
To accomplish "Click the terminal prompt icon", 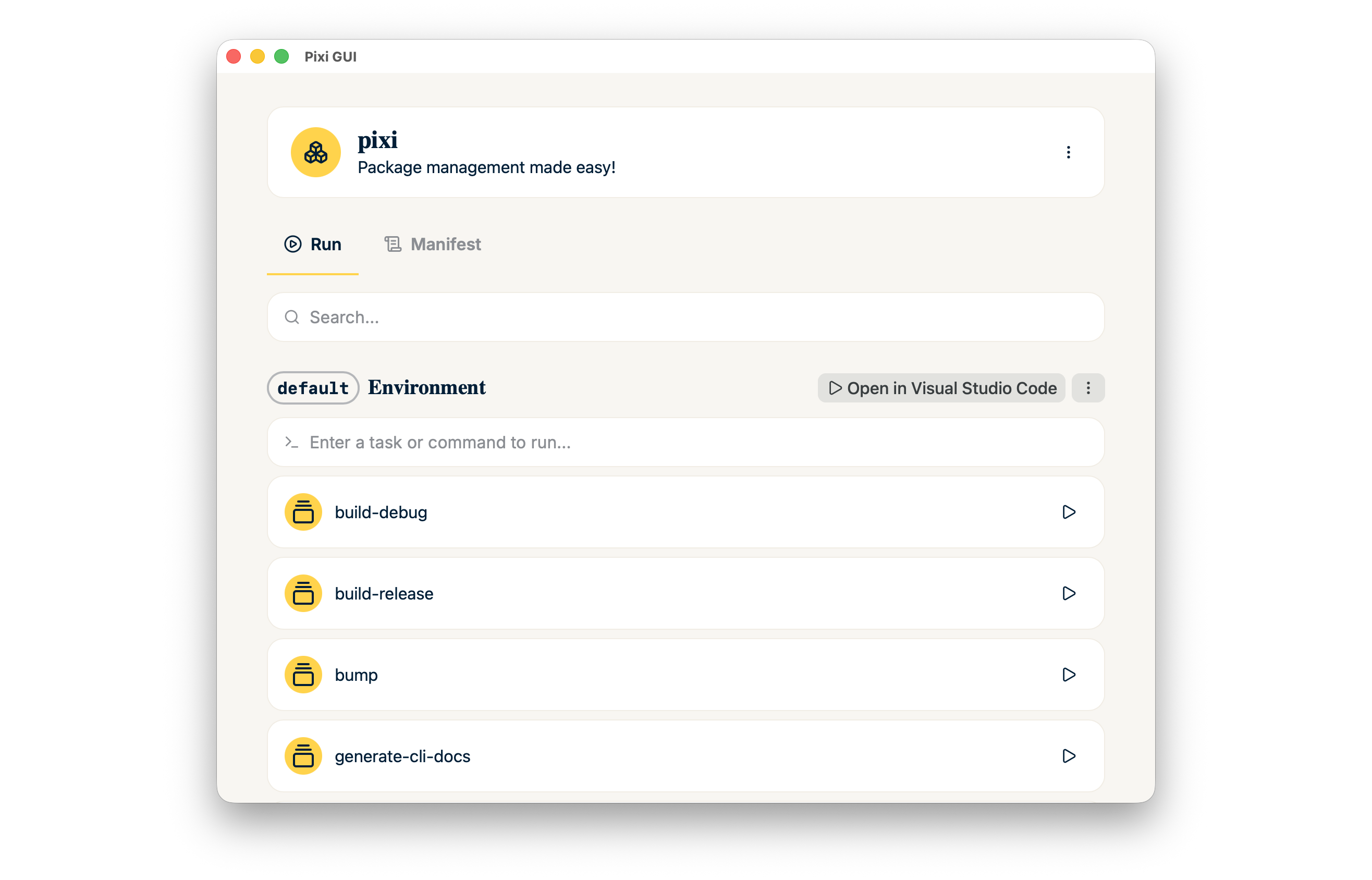I will [292, 442].
